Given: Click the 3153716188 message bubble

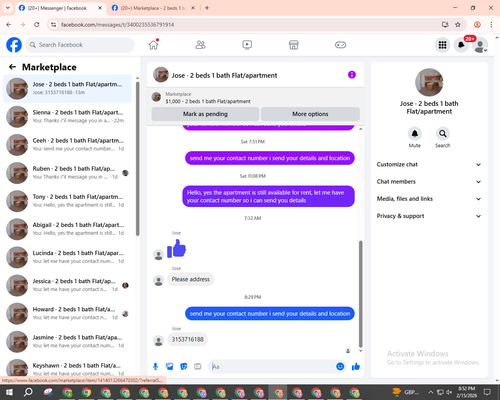Looking at the screenshot, I should pyautogui.click(x=188, y=339).
